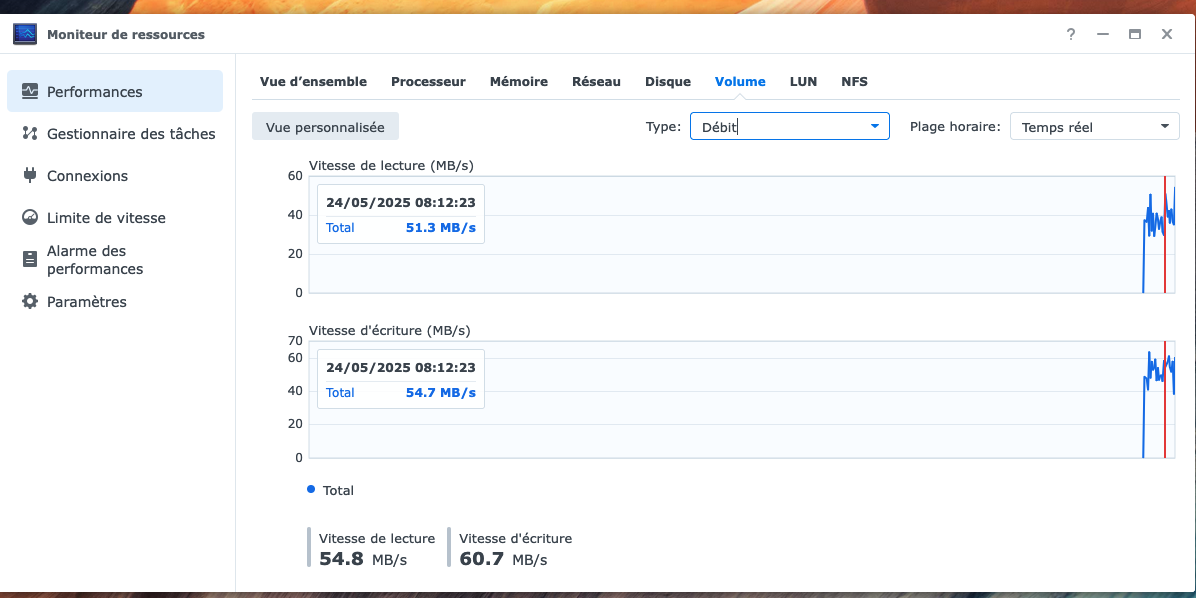Click the Vitesse d'écriture chart title
The width and height of the screenshot is (1196, 598).
389,330
